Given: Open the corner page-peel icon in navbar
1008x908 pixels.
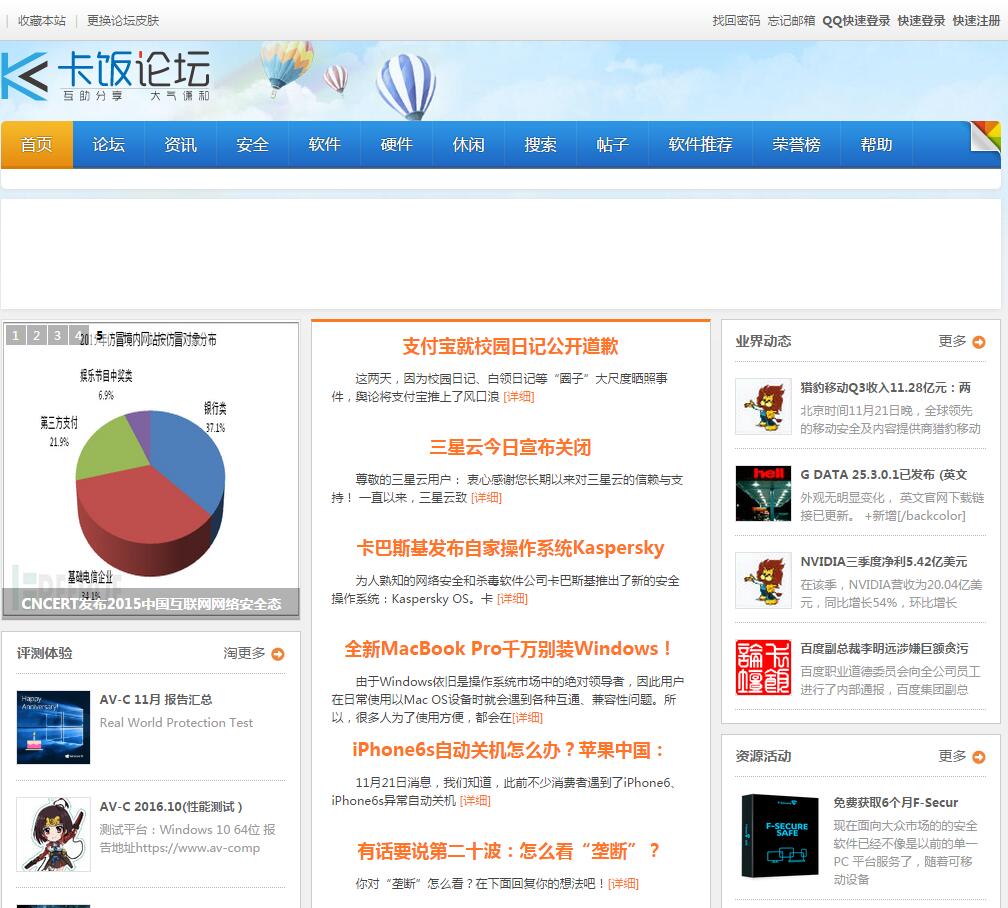Looking at the screenshot, I should coord(985,136).
